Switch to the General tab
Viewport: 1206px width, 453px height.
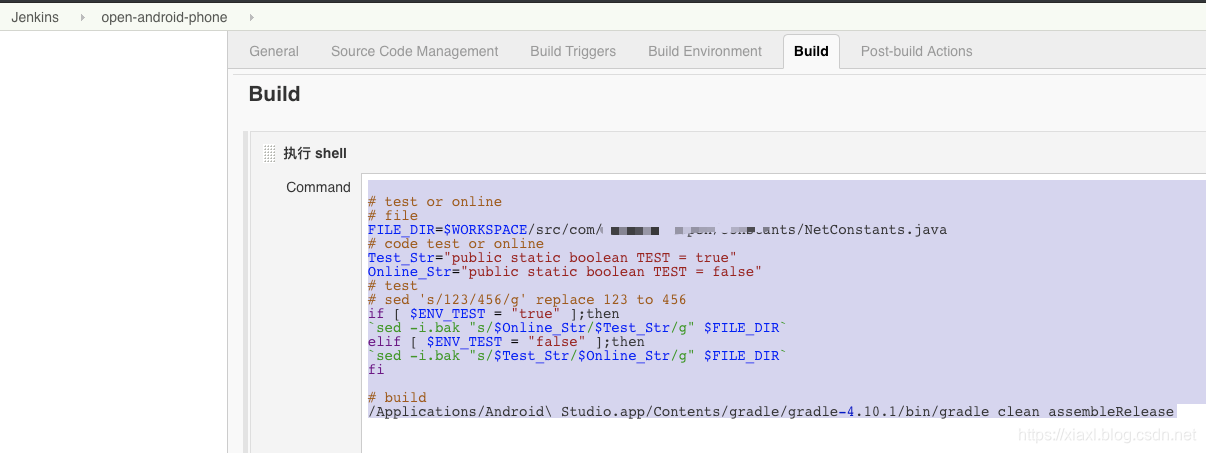(x=274, y=51)
